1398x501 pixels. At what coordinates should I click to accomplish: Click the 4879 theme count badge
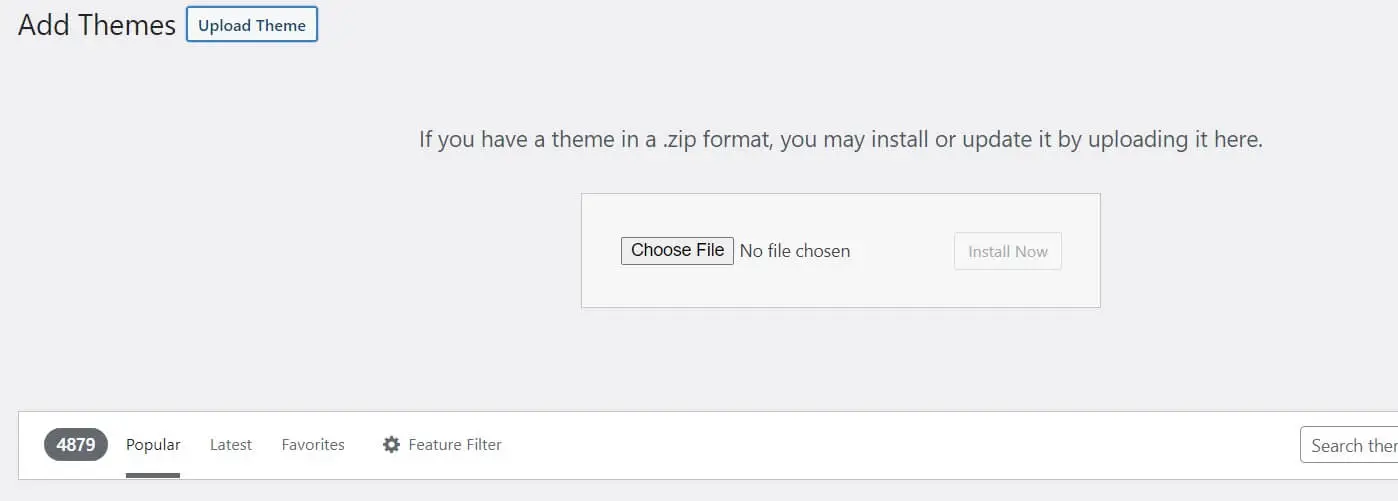pyautogui.click(x=76, y=444)
